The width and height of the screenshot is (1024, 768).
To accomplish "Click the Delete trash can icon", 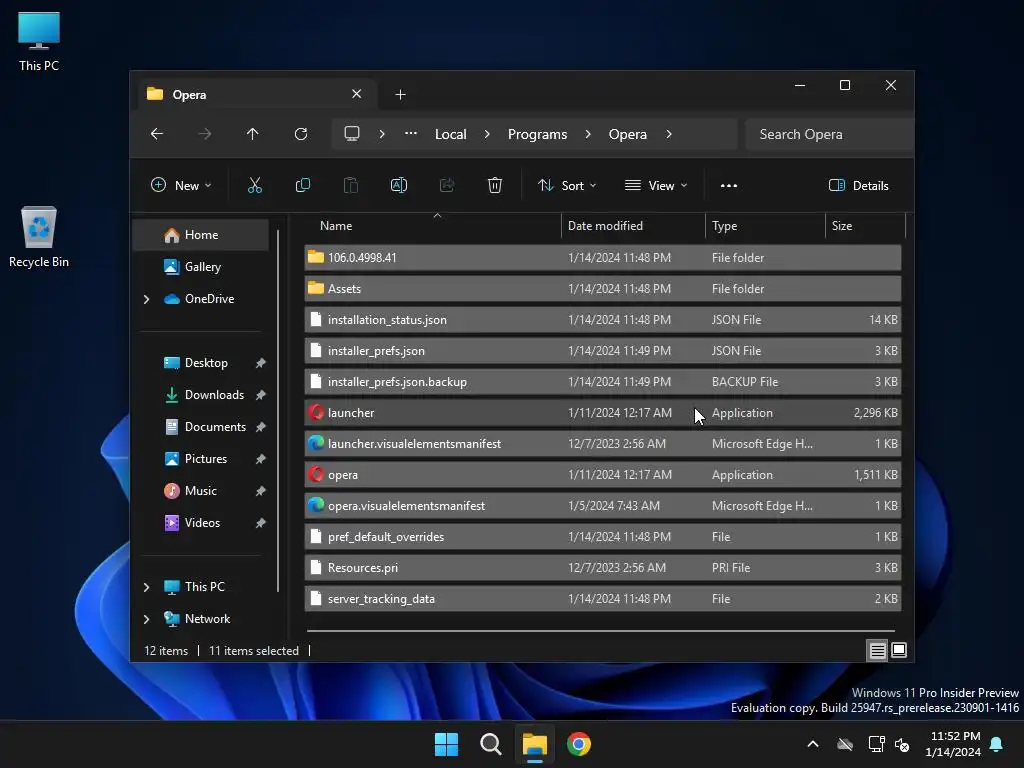I will point(494,185).
